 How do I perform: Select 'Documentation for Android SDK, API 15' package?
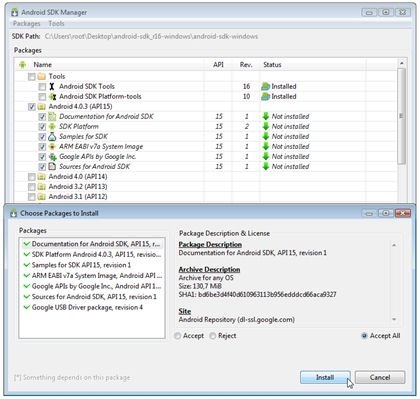(92, 244)
